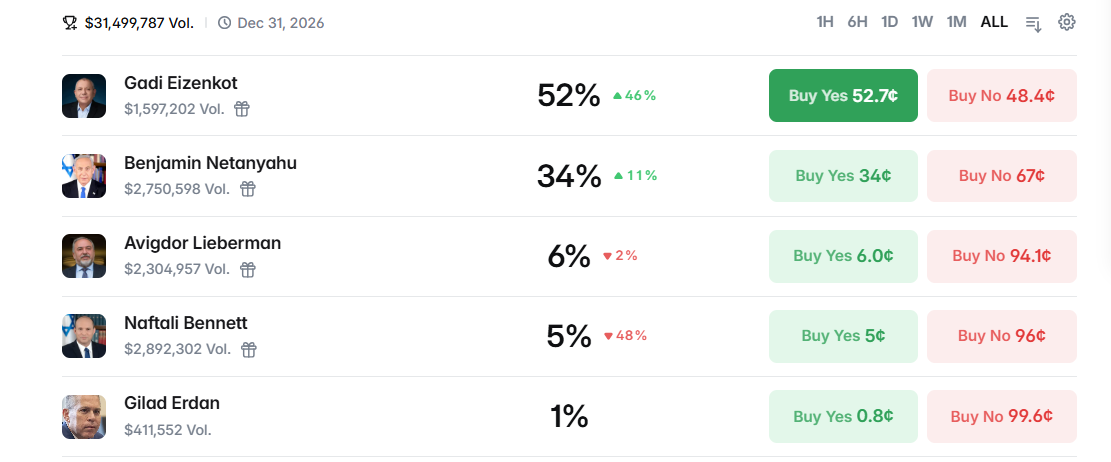Buy Yes on Avigdor Lieberman at 6.0¢
The height and width of the screenshot is (462, 1111).
(843, 256)
